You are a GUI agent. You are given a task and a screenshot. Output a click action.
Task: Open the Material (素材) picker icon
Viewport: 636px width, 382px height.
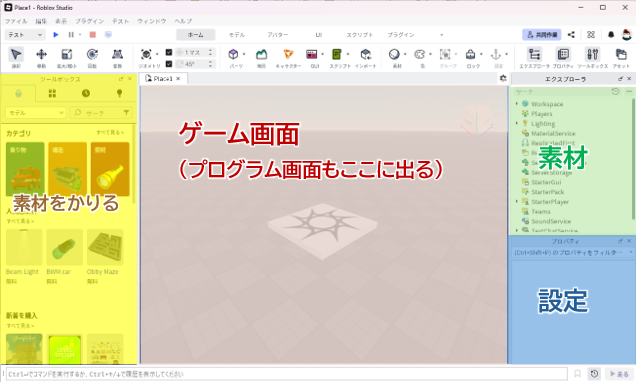(394, 54)
